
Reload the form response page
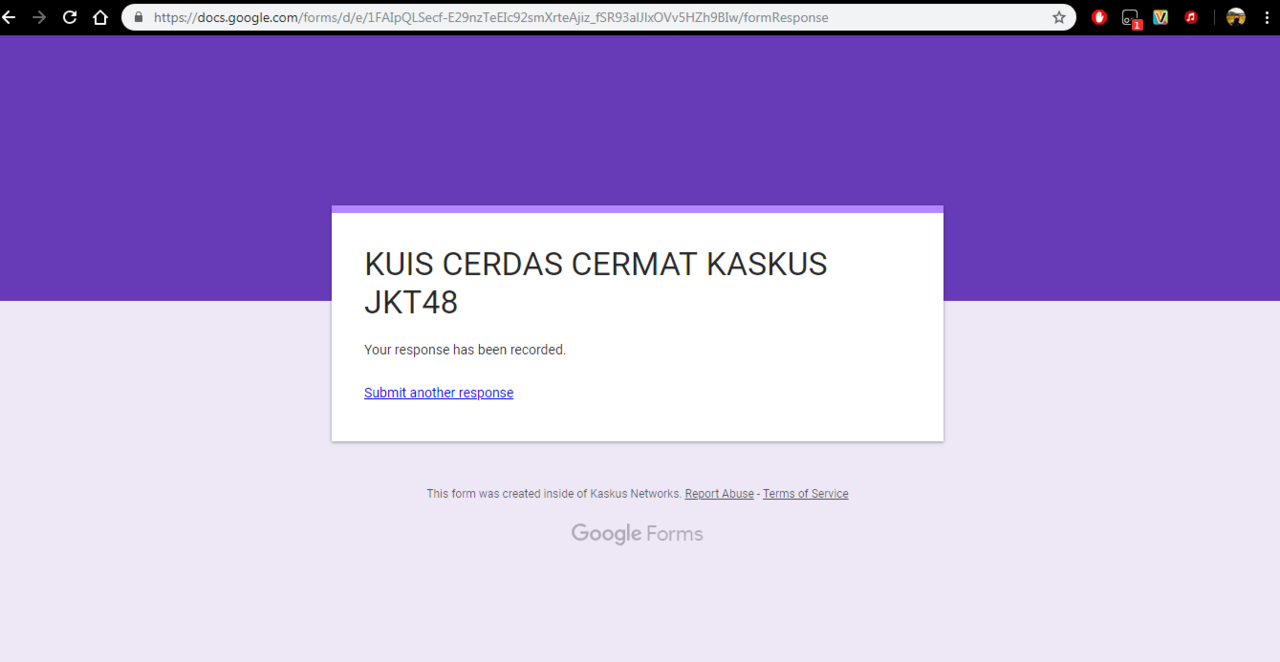tap(68, 17)
